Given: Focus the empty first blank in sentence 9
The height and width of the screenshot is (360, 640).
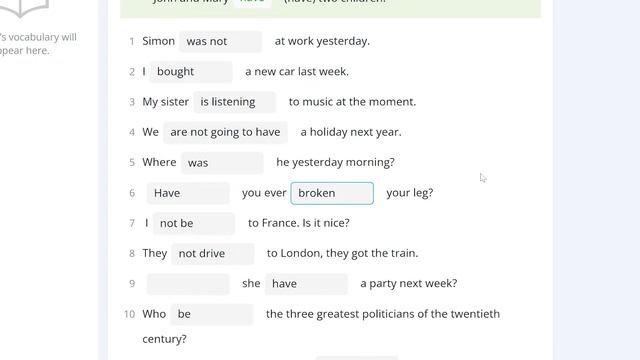Looking at the screenshot, I should click(x=188, y=284).
